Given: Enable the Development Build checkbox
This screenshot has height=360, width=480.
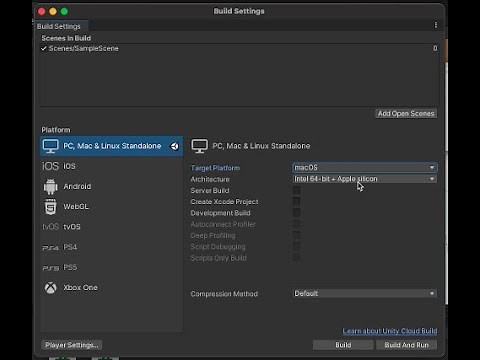Looking at the screenshot, I should click(296, 213).
